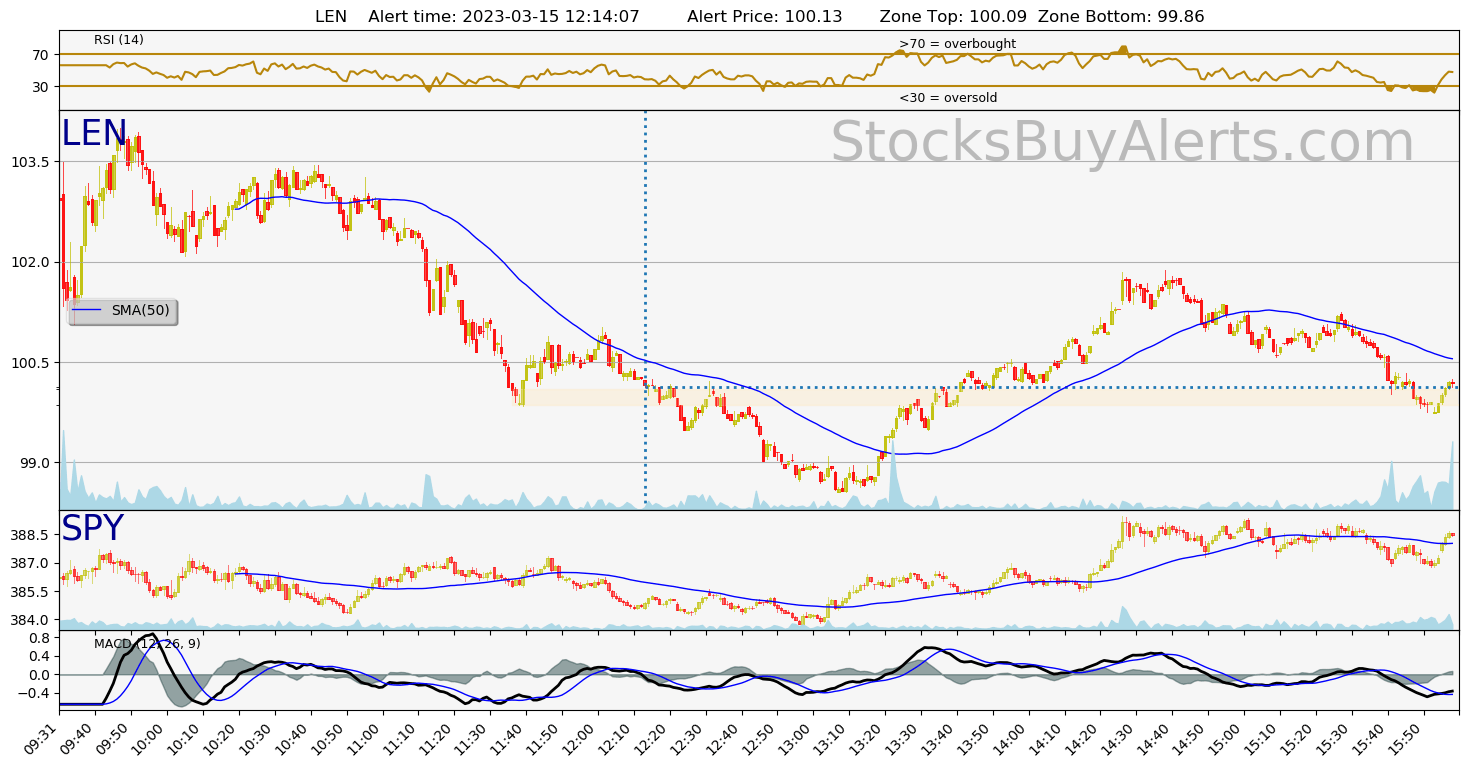Viewport: 1474px width, 768px height.
Task: Click the <30 = oversold annotation
Action: coord(948,98)
